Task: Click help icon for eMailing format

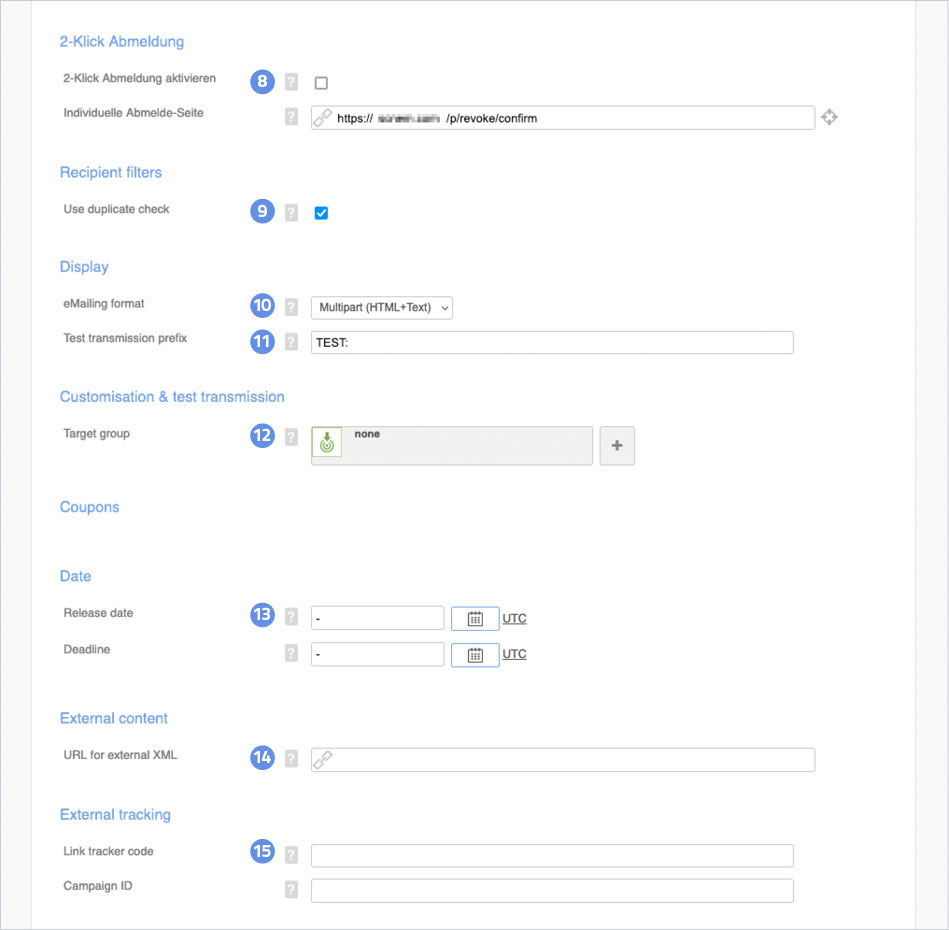Action: tap(291, 307)
